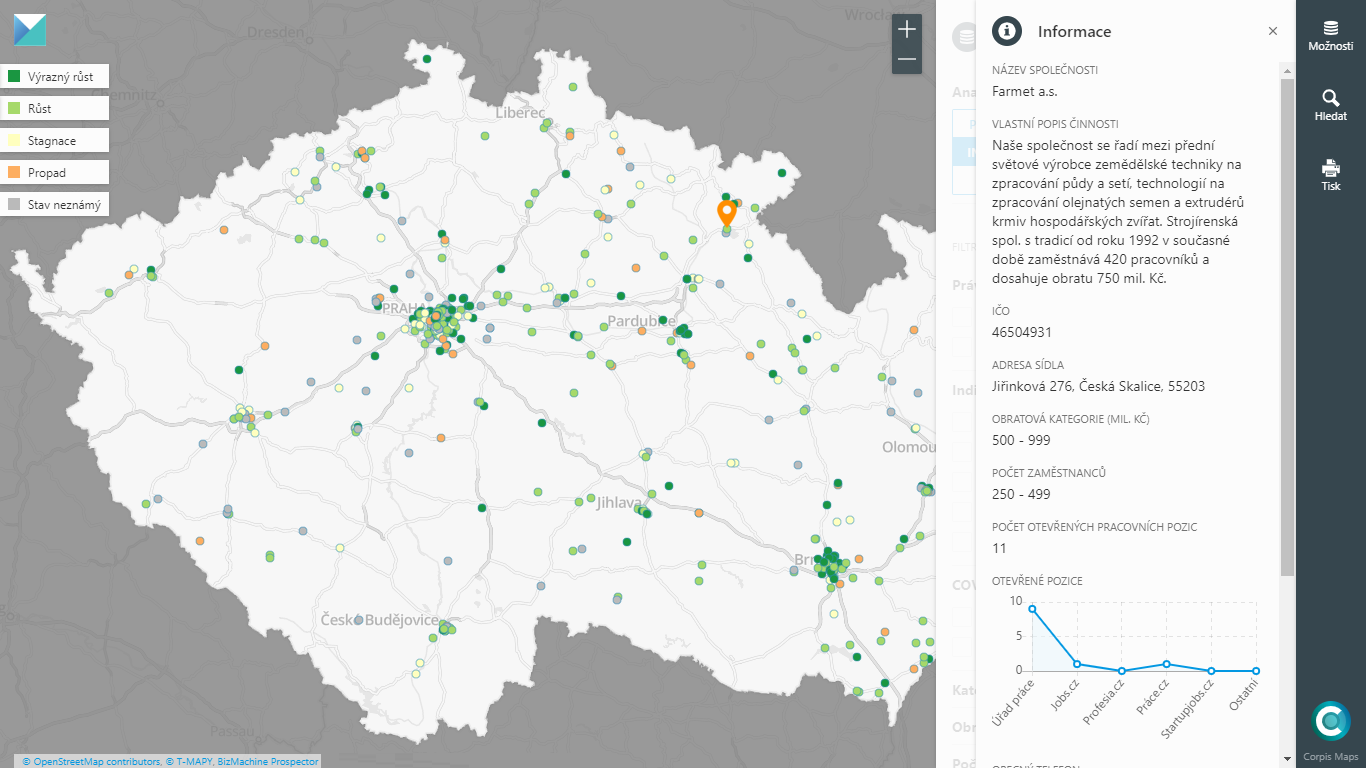Screen dimensions: 1366x768
Task: Click Úřad práce data point on chart
Action: pyautogui.click(x=1032, y=609)
